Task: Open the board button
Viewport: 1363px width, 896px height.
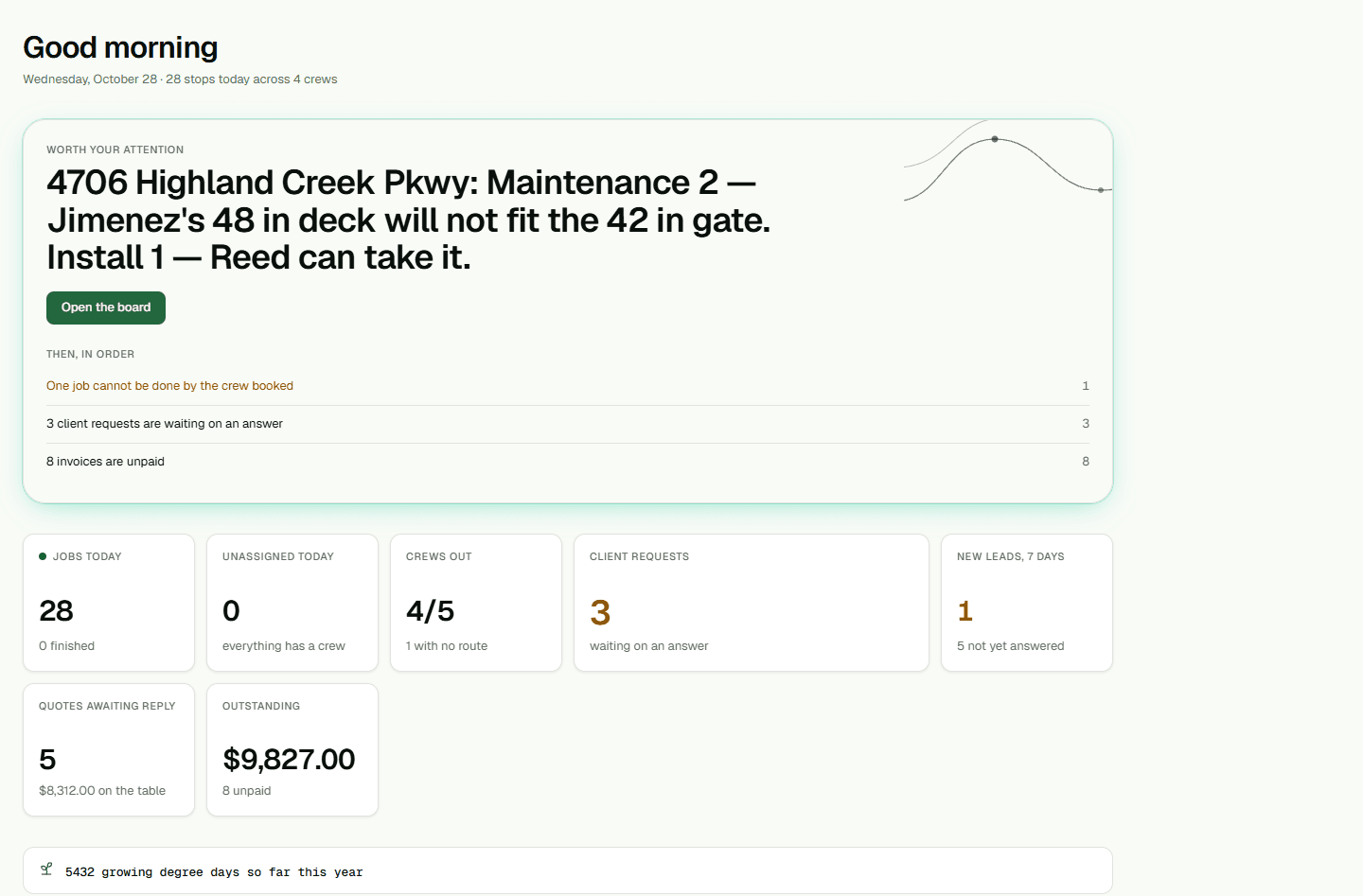Action: (x=106, y=307)
